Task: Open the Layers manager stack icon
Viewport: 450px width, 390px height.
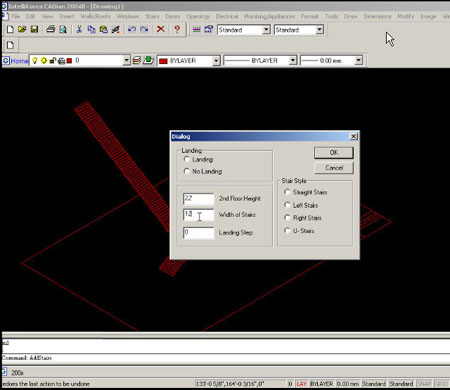Action: tap(137, 61)
